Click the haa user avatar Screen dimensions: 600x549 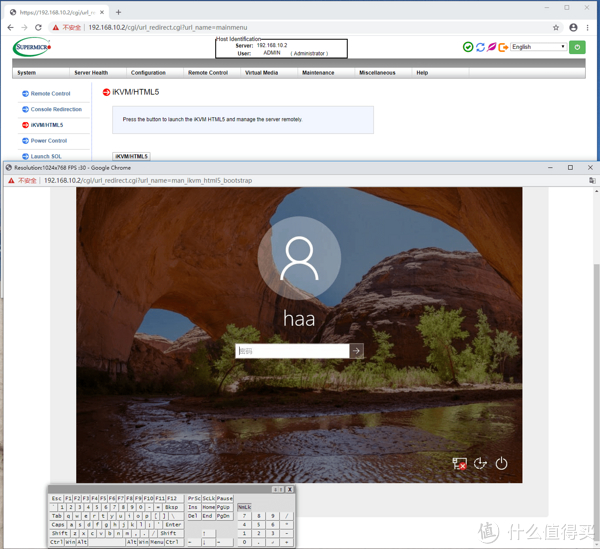point(299,258)
